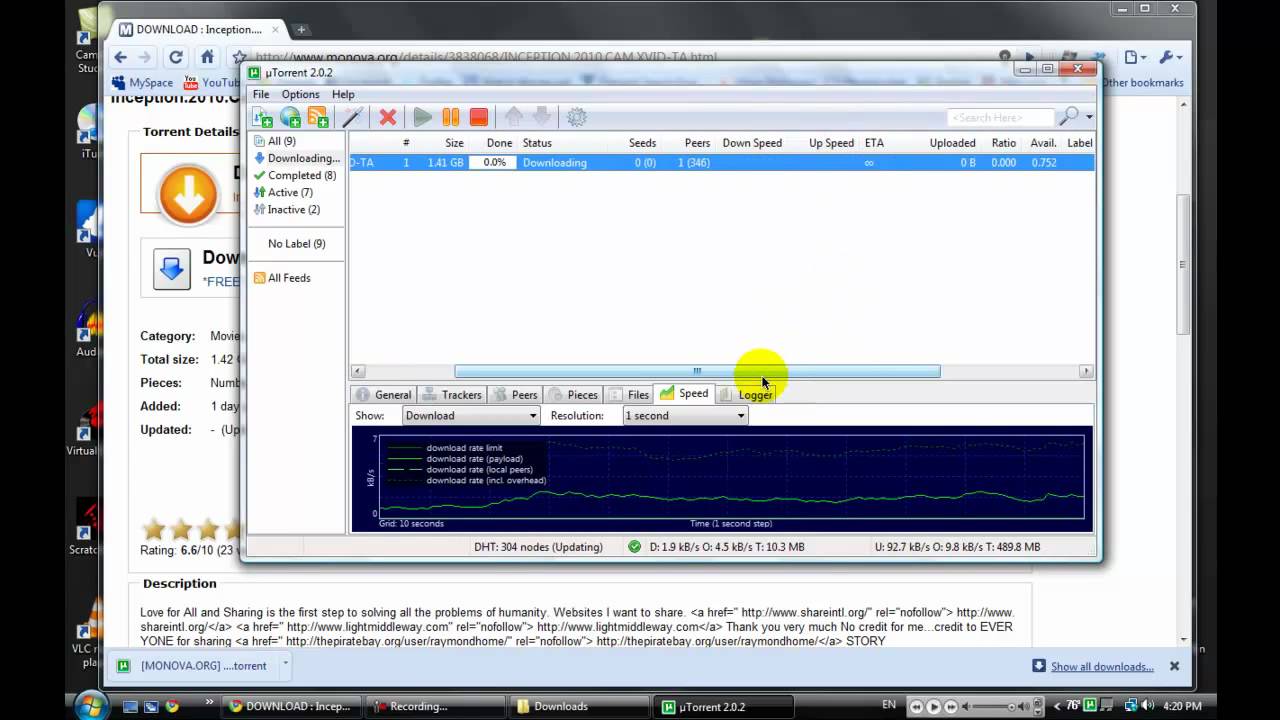Click the bookmark star in browser address bar
Screen dimensions: 1280x720
pos(239,57)
